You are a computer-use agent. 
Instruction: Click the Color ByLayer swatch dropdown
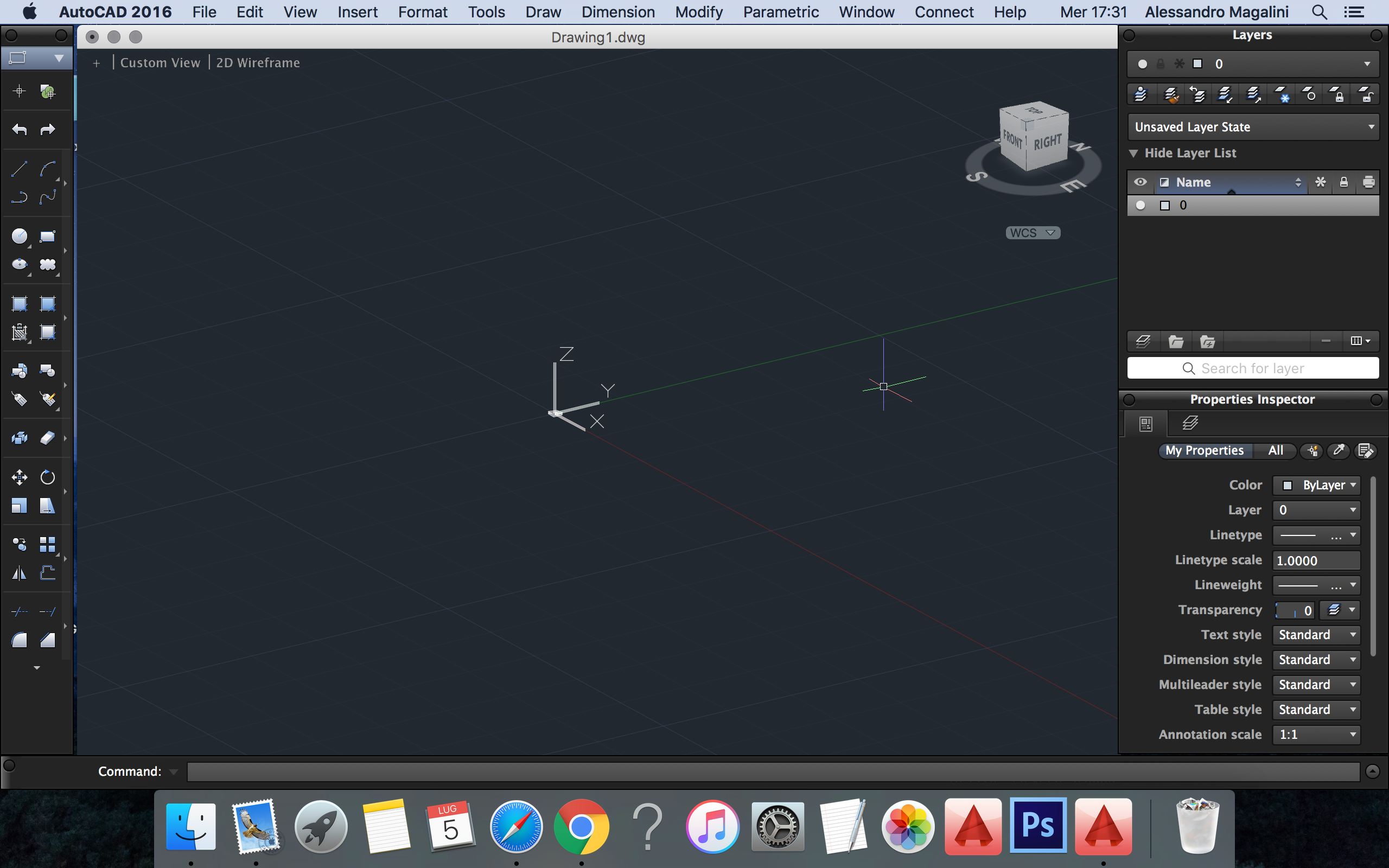tap(1317, 485)
